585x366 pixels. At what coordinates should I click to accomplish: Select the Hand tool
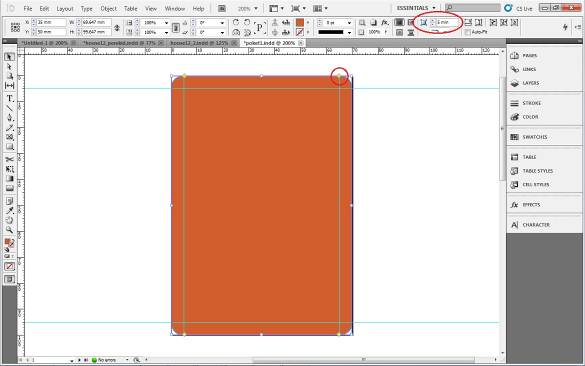pos(9,220)
